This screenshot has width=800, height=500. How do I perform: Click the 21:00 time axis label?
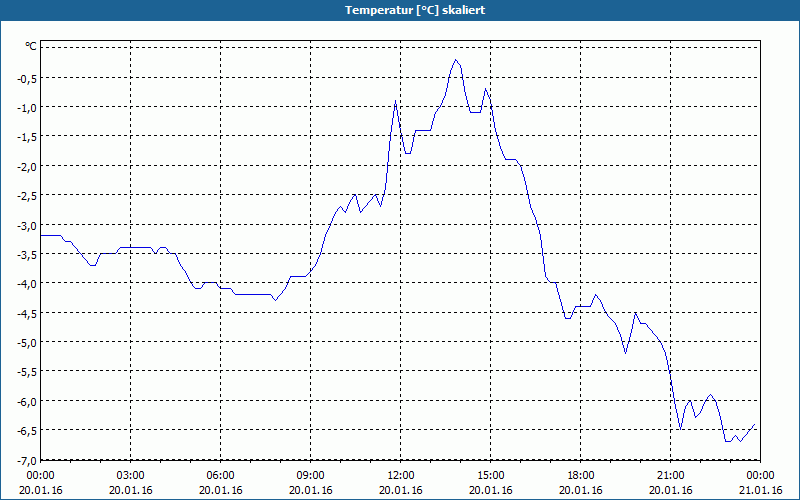point(670,476)
